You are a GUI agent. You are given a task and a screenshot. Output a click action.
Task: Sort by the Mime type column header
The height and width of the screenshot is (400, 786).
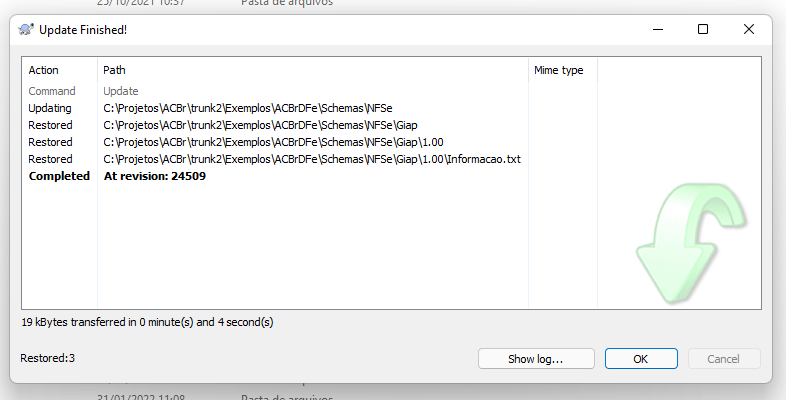pos(563,70)
